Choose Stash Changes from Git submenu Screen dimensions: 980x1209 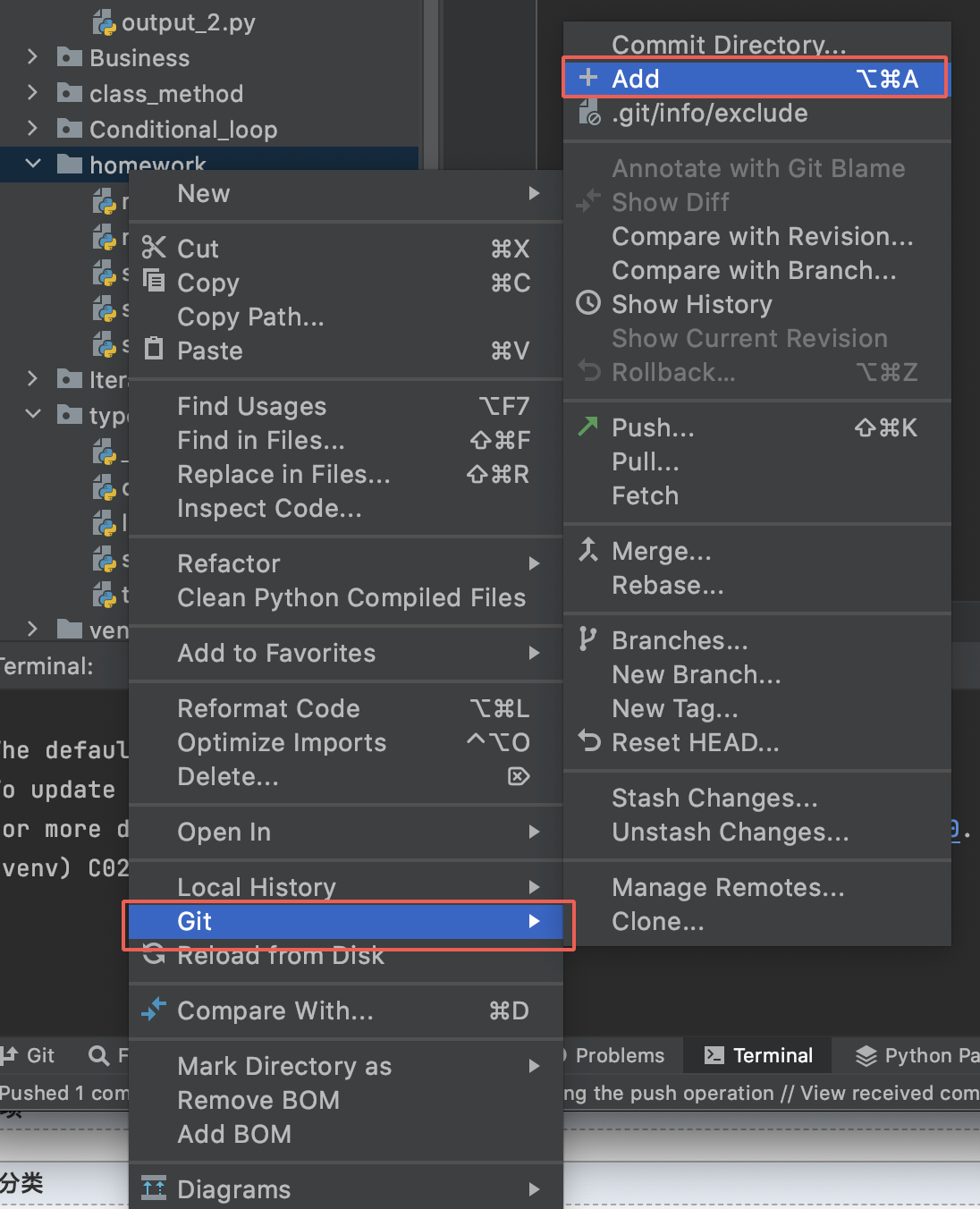[x=714, y=798]
